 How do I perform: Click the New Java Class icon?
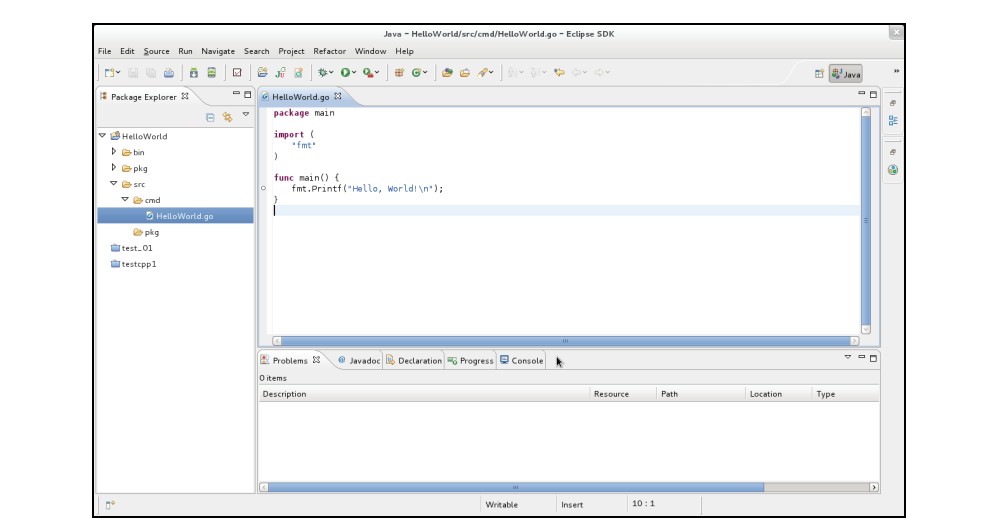pos(416,73)
